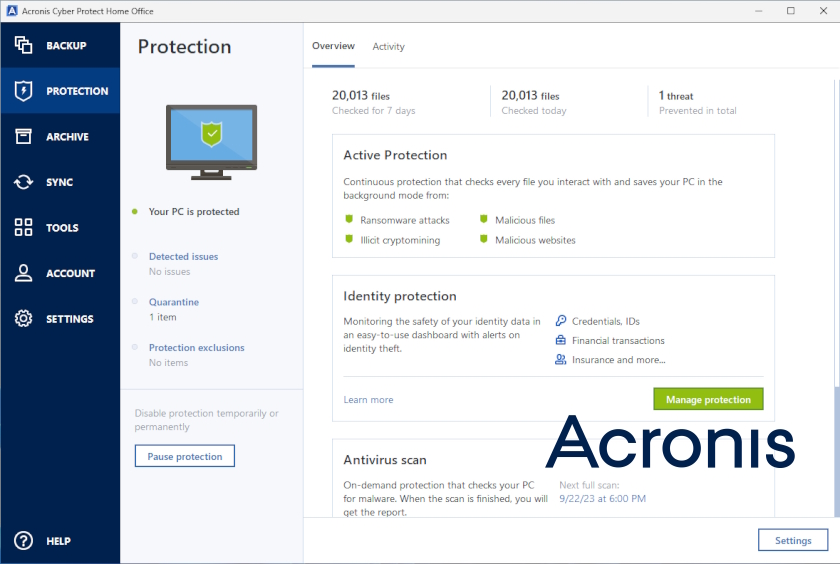Click the Sync arrows icon
This screenshot has height=564, width=840.
point(23,182)
